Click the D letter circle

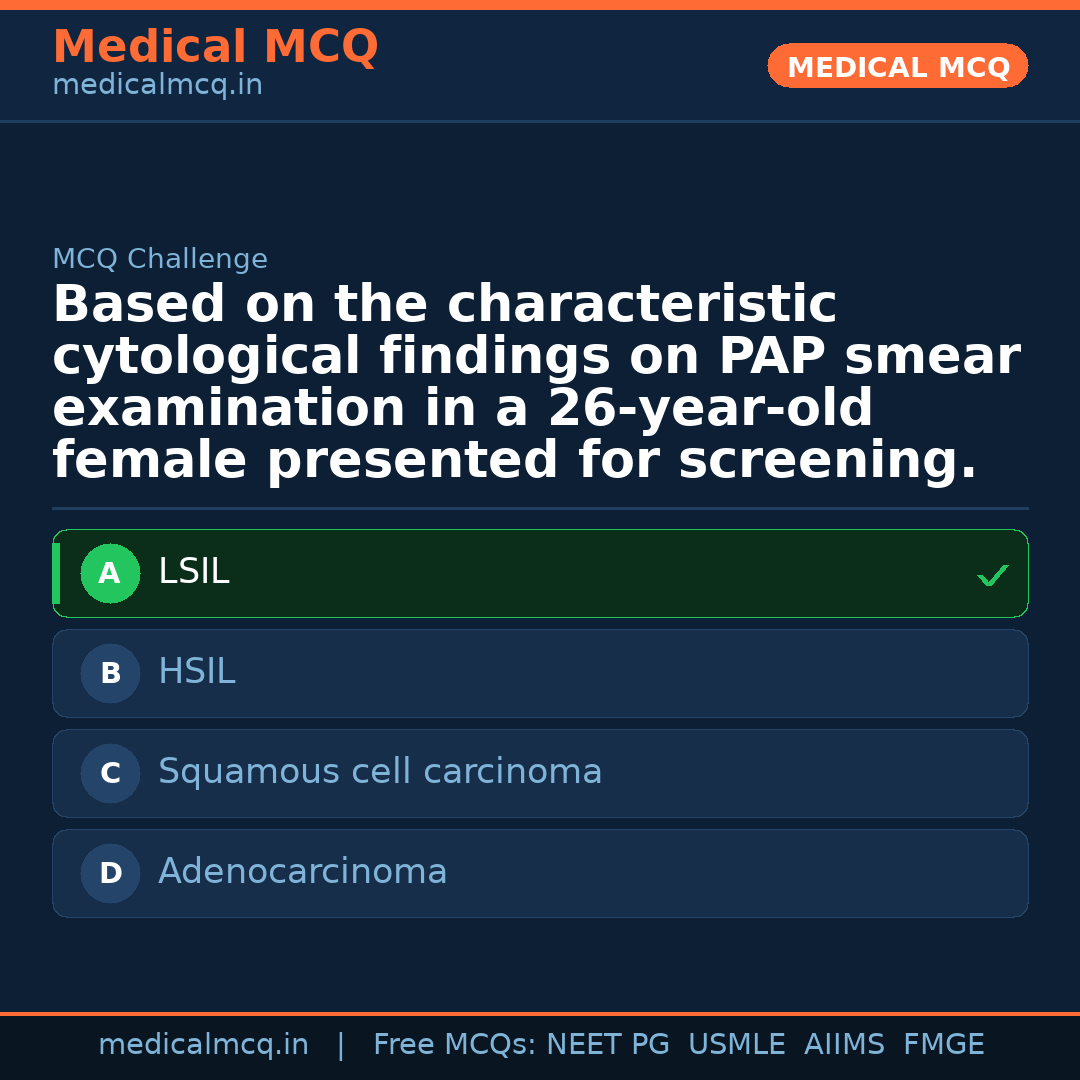pos(110,874)
